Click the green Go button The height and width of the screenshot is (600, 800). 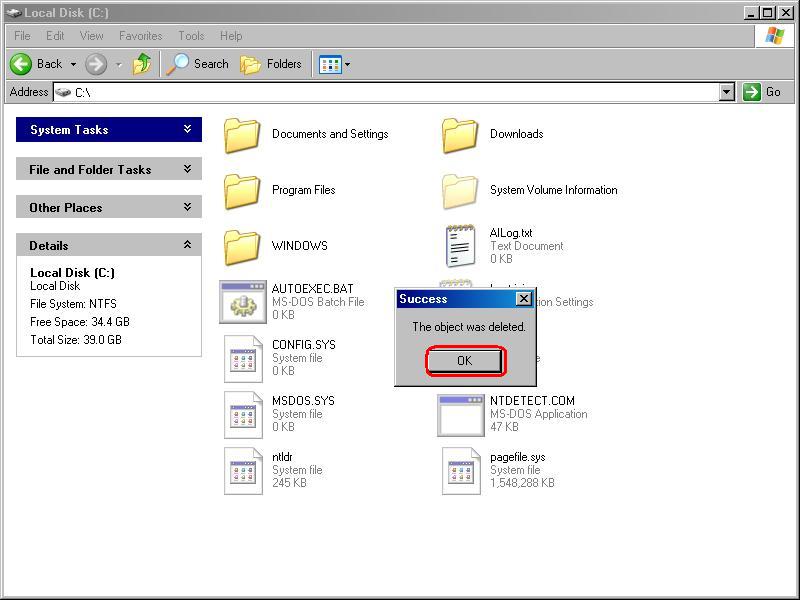point(761,92)
